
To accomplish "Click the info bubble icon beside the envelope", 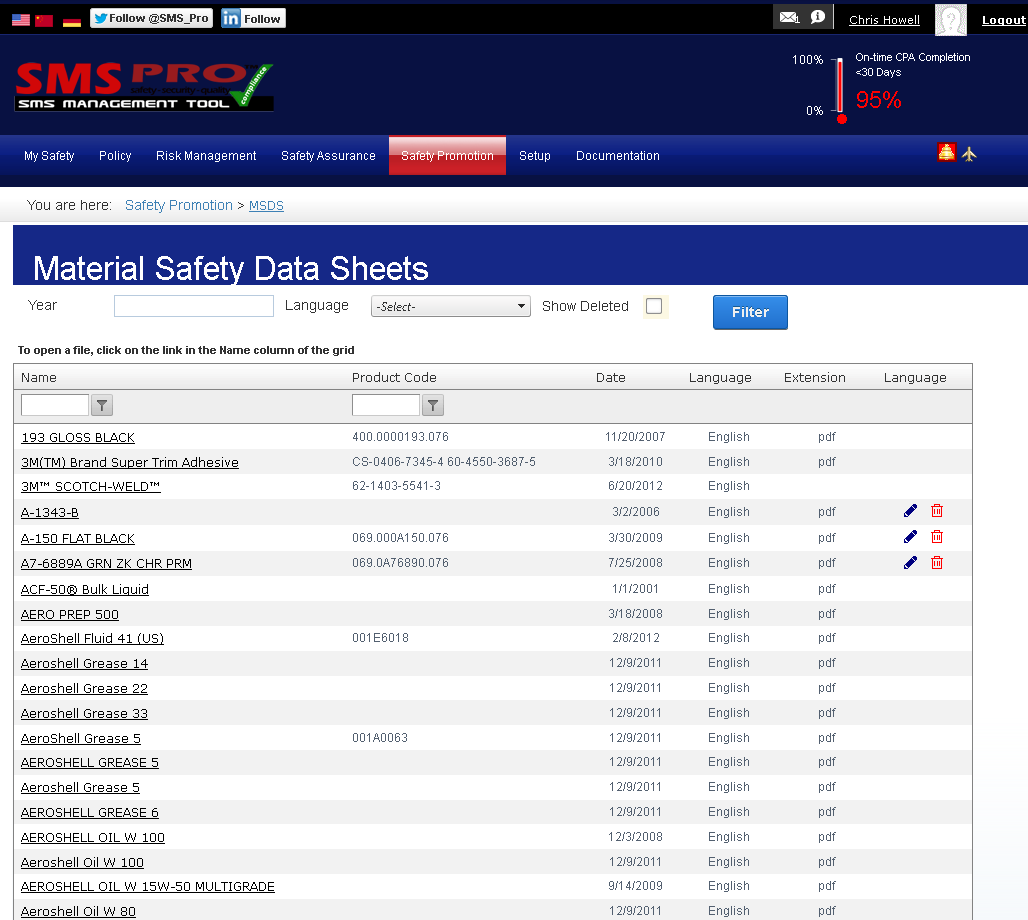I will 816,16.
